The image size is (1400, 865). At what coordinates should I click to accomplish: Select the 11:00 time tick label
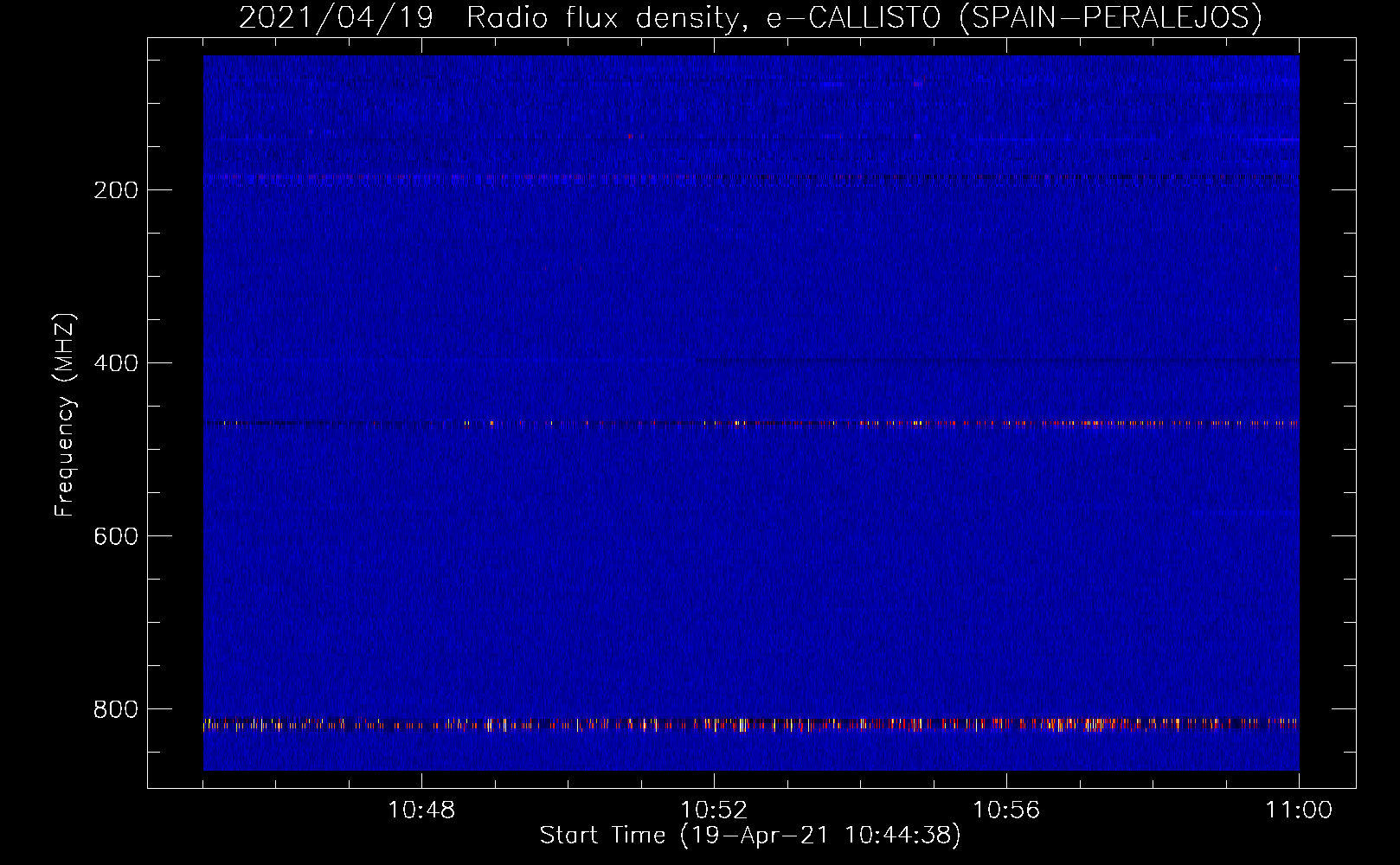click(1298, 811)
